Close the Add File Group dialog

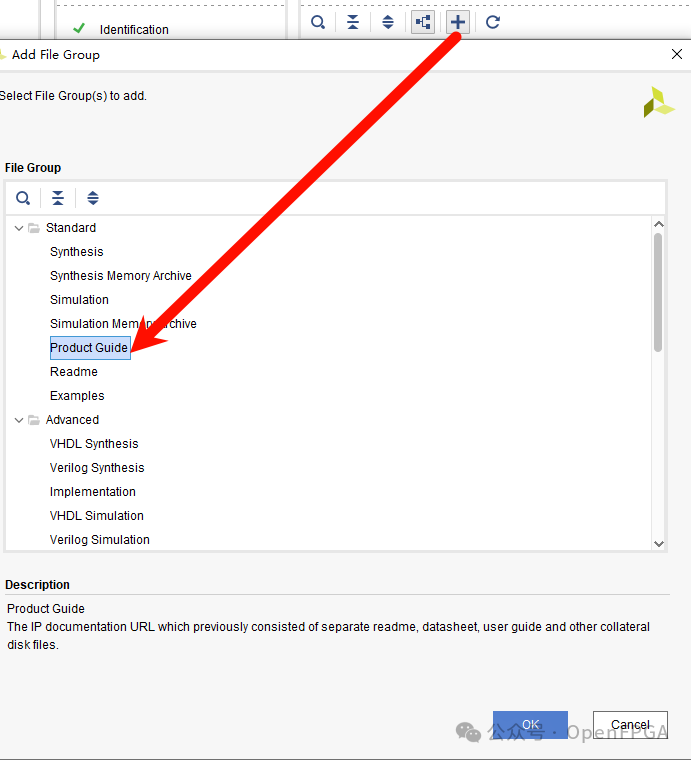click(677, 54)
